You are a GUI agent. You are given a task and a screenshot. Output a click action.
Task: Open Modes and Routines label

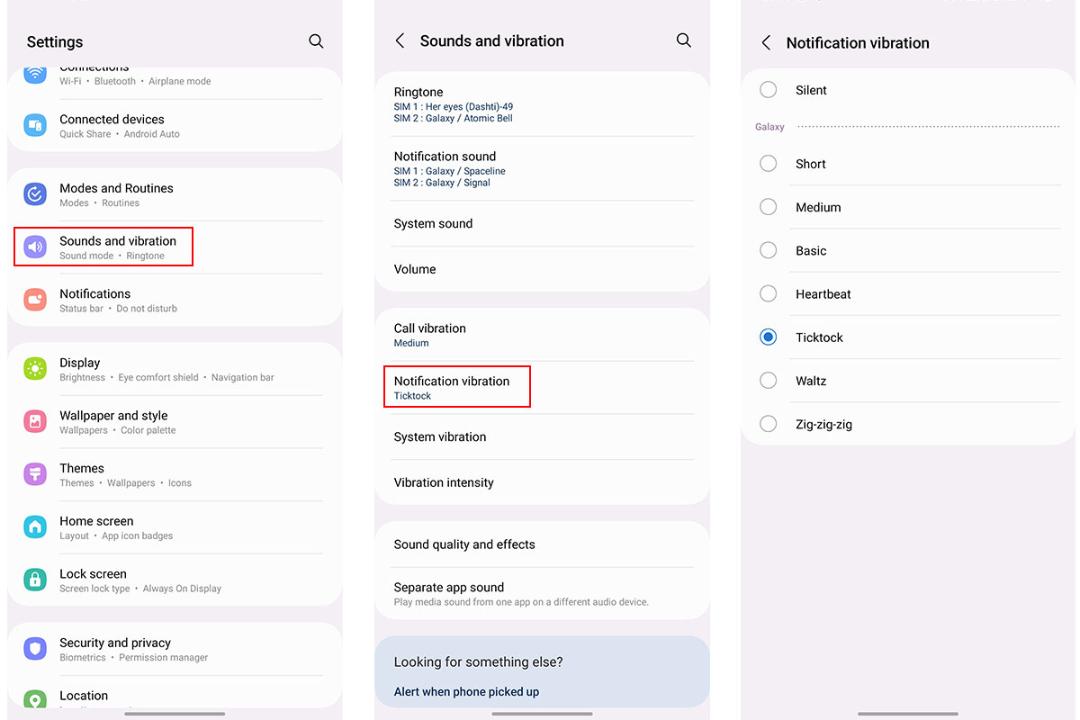pyautogui.click(x=116, y=188)
